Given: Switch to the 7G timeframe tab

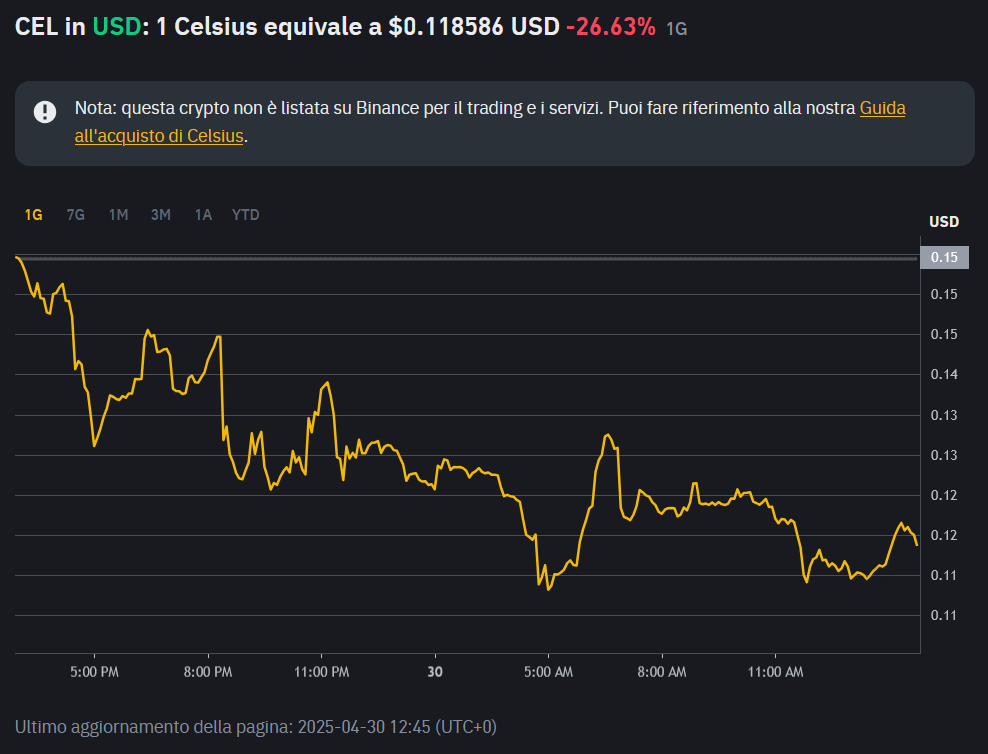Looking at the screenshot, I should (76, 215).
